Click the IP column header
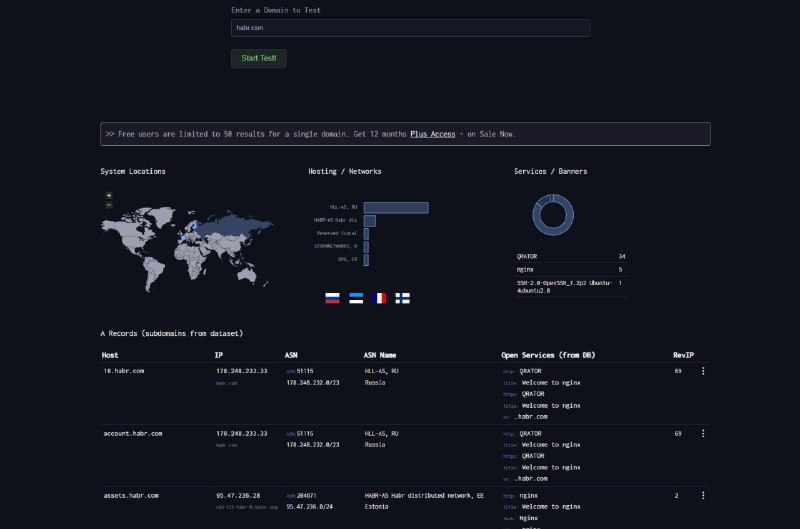The width and height of the screenshot is (800, 529). [219, 355]
